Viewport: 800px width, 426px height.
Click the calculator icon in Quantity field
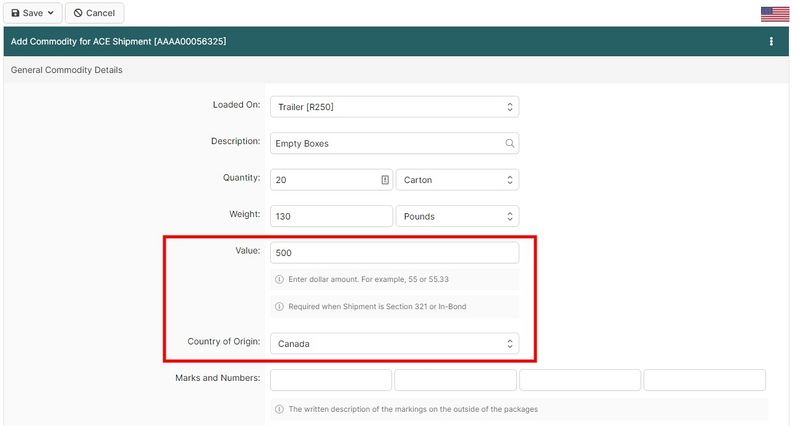[x=385, y=180]
